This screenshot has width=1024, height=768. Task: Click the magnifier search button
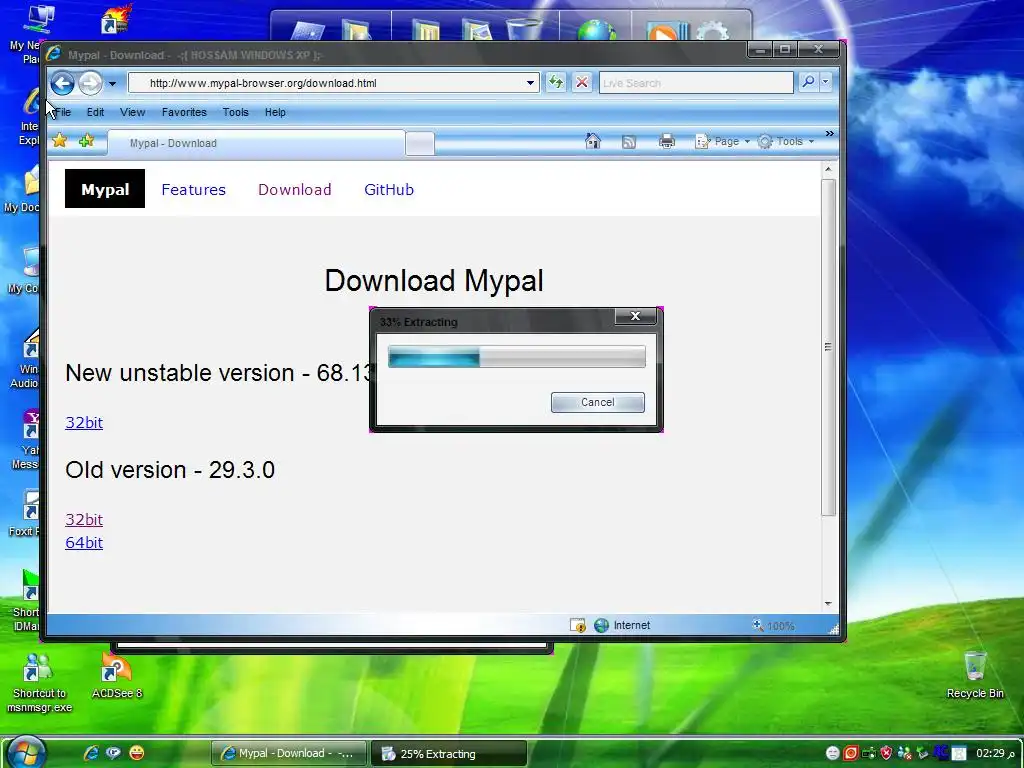[x=808, y=82]
